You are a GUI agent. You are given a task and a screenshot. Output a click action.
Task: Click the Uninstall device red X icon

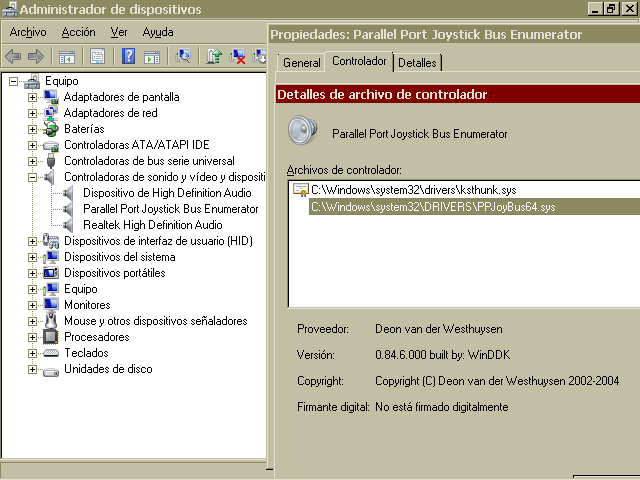pos(239,56)
